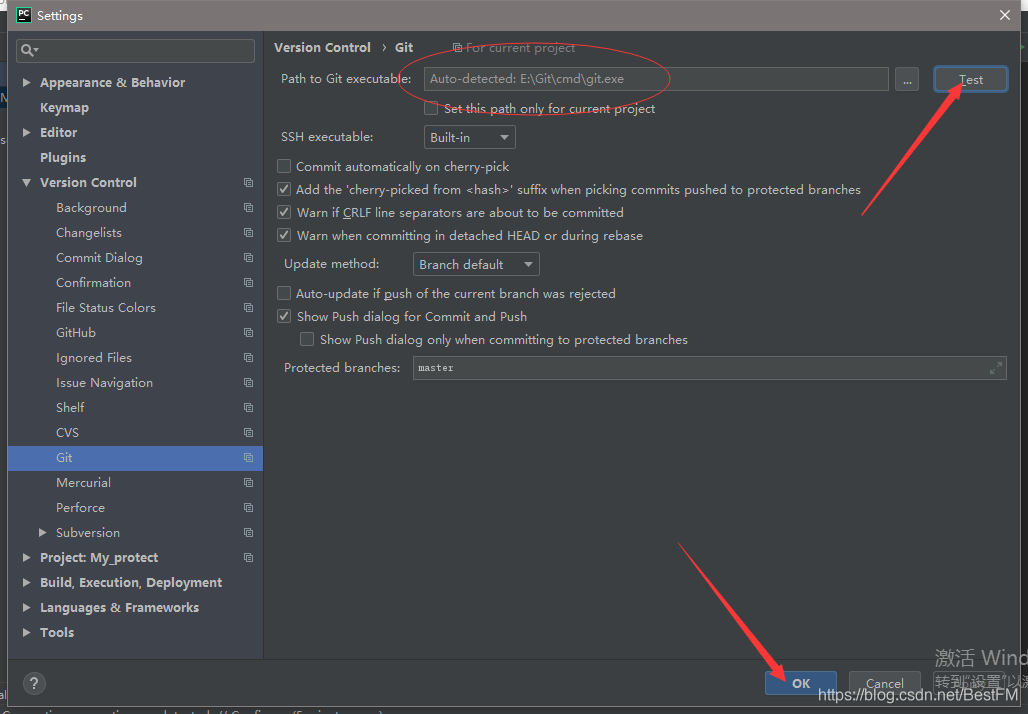Viewport: 1028px width, 714px height.
Task: Expand Appearance & Behavior section
Action: (x=26, y=82)
